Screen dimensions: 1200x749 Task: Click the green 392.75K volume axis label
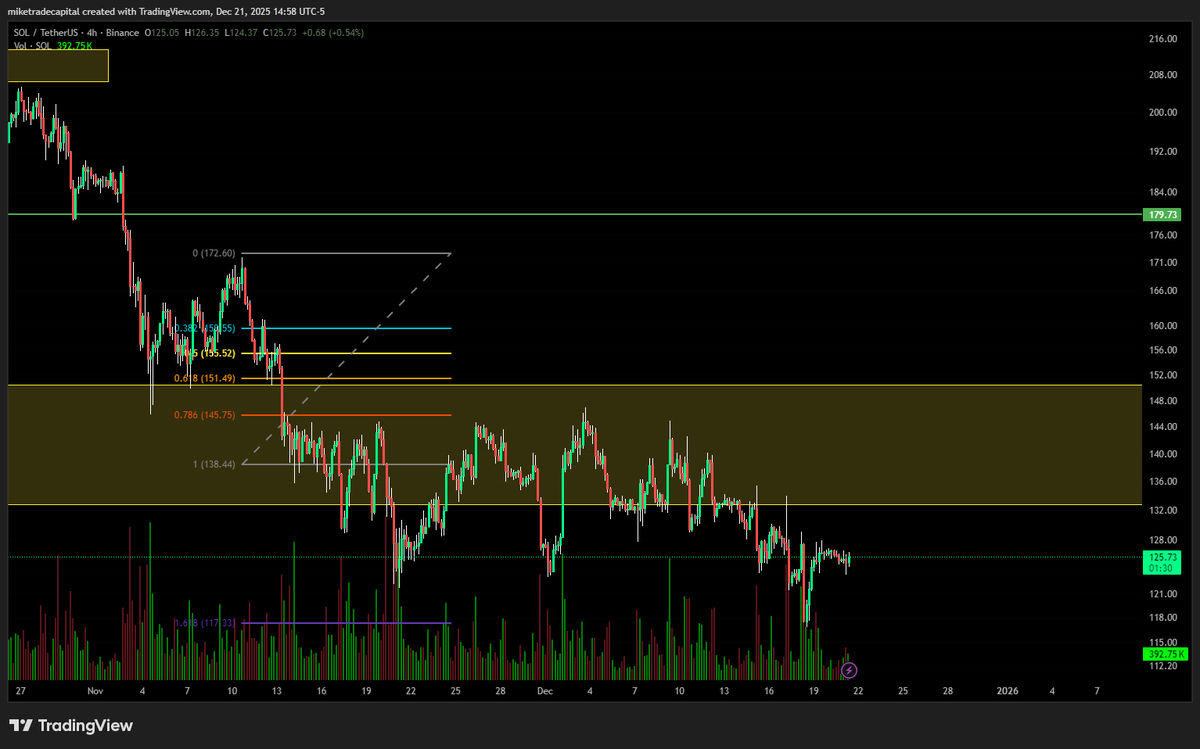pos(1166,654)
